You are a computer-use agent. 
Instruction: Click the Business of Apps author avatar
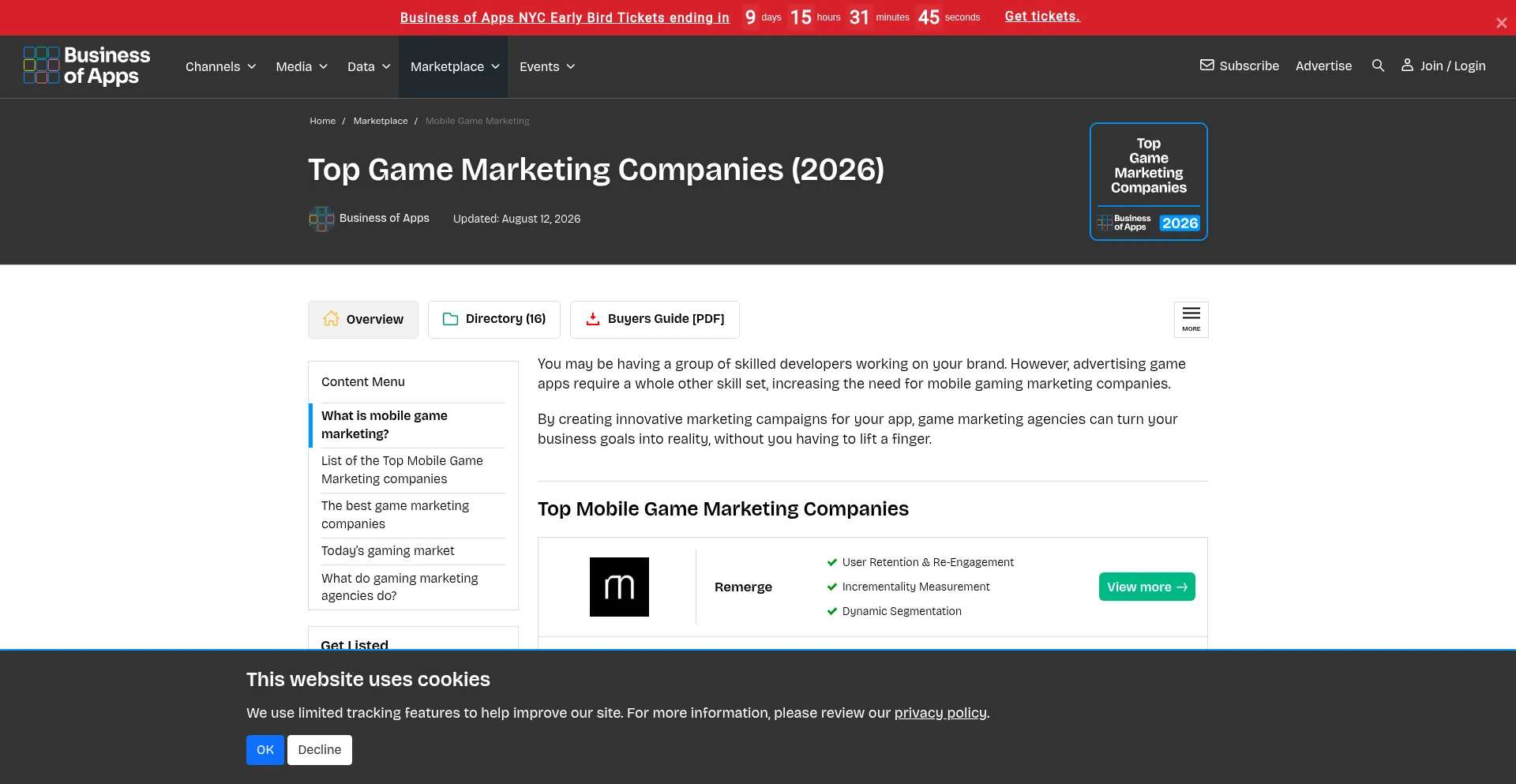tap(321, 219)
